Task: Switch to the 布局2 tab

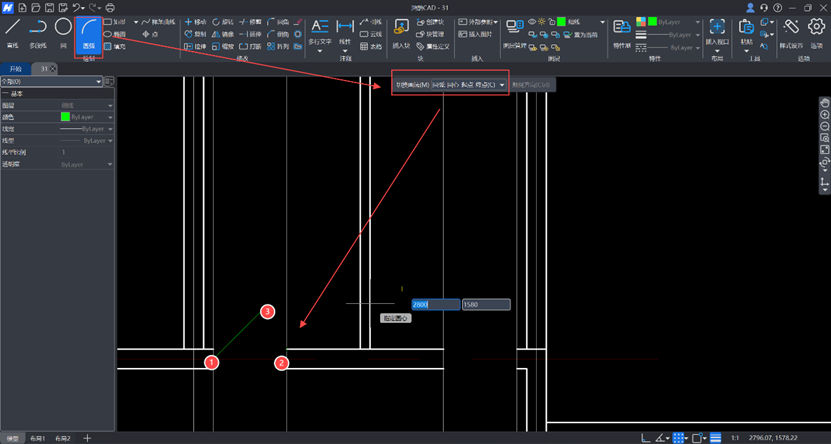Action: coord(63,438)
